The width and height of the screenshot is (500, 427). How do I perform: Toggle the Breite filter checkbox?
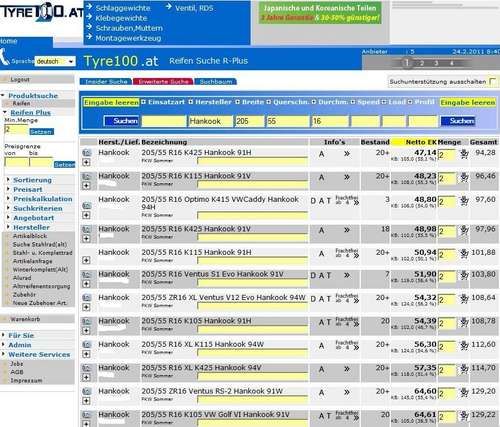tap(237, 102)
